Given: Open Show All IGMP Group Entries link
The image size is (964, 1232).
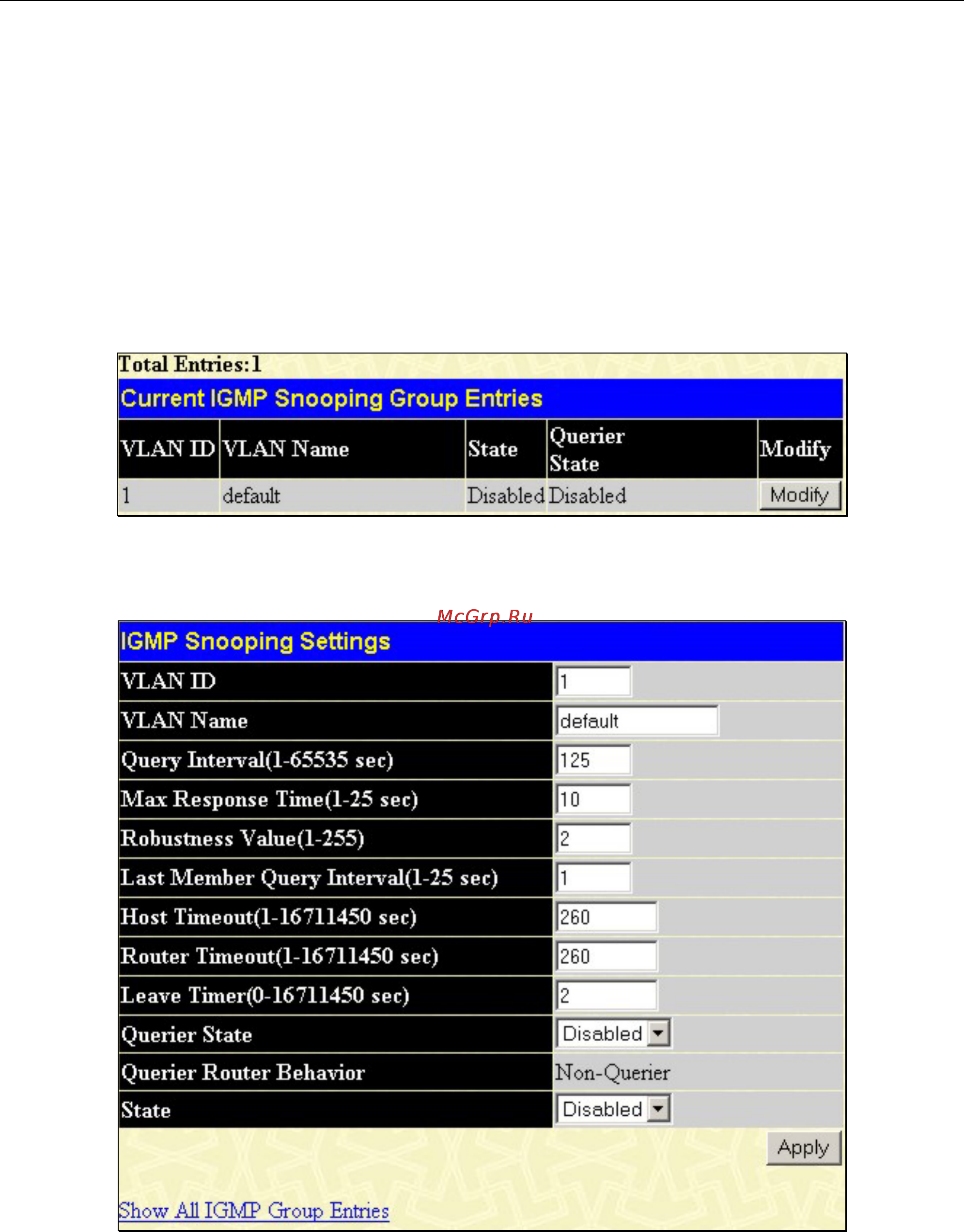Looking at the screenshot, I should pyautogui.click(x=253, y=1211).
